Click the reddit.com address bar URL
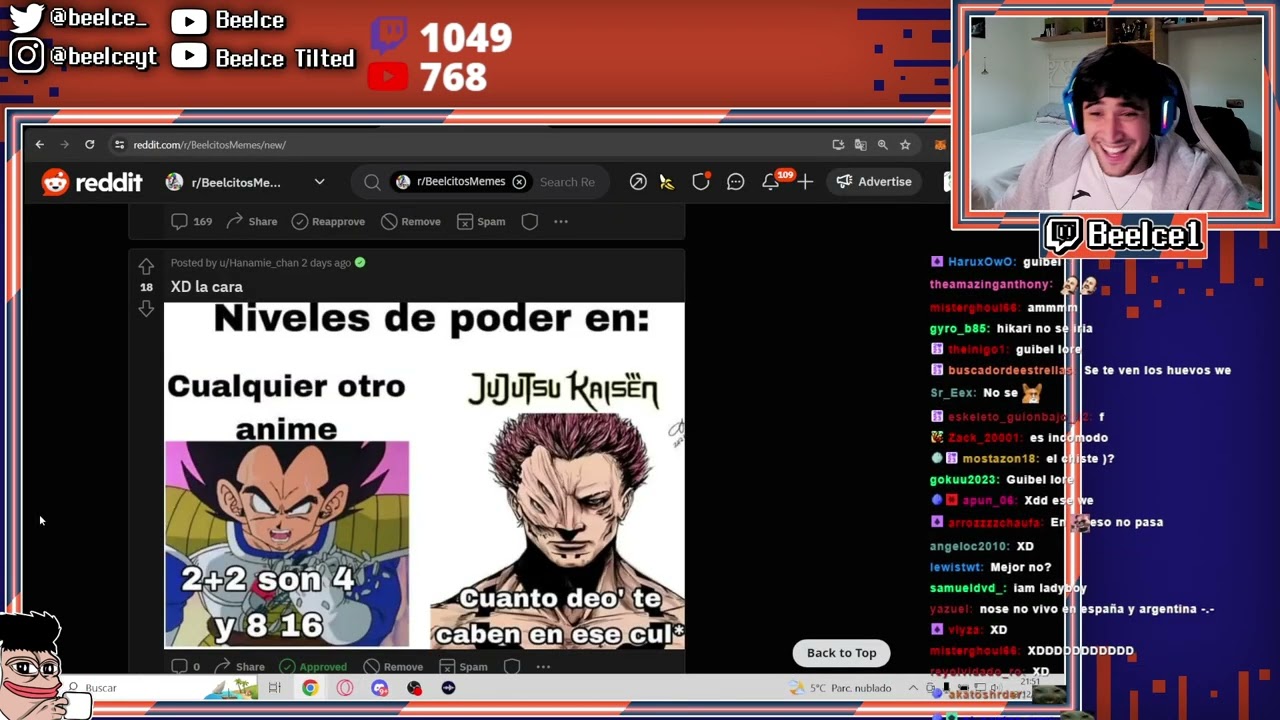Viewport: 1280px width, 720px height. [x=209, y=145]
